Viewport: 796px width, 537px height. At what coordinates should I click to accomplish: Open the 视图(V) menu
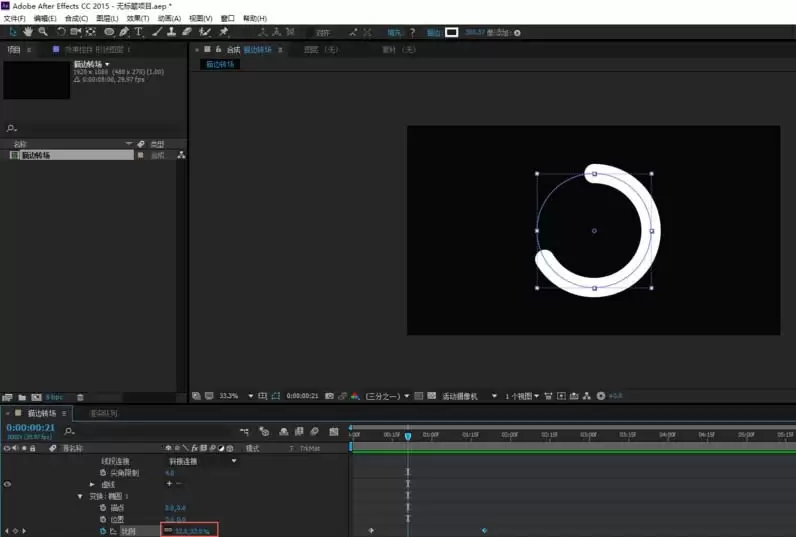(201, 18)
